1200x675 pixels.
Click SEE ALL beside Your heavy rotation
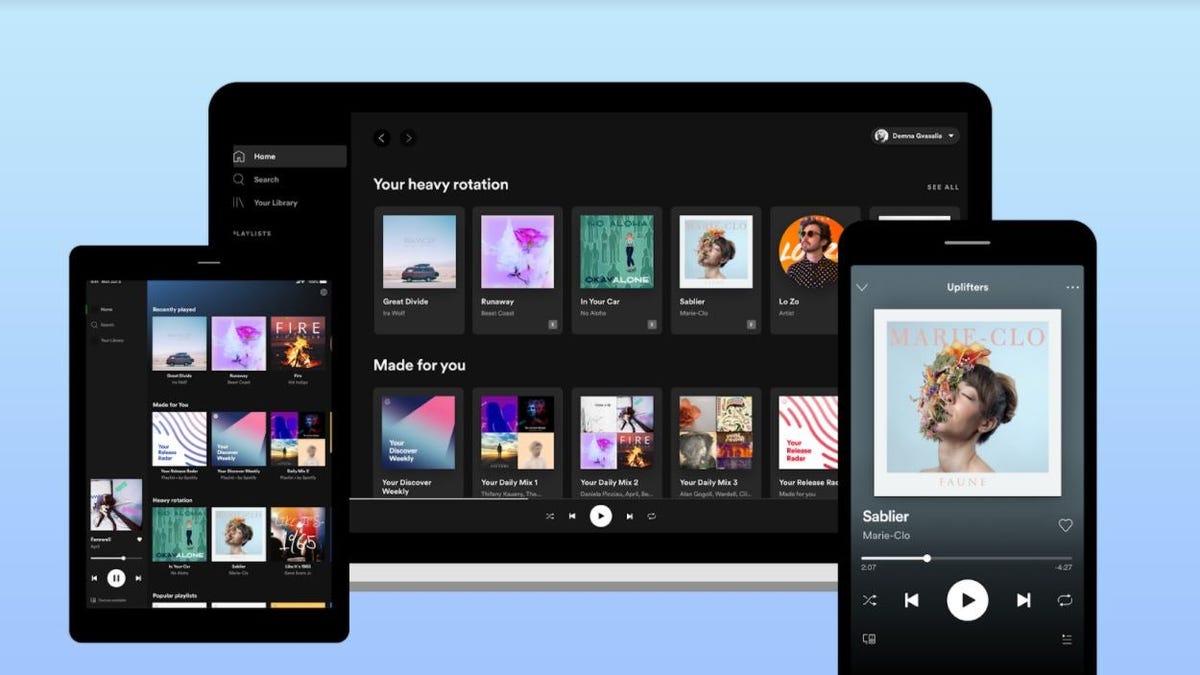click(942, 187)
